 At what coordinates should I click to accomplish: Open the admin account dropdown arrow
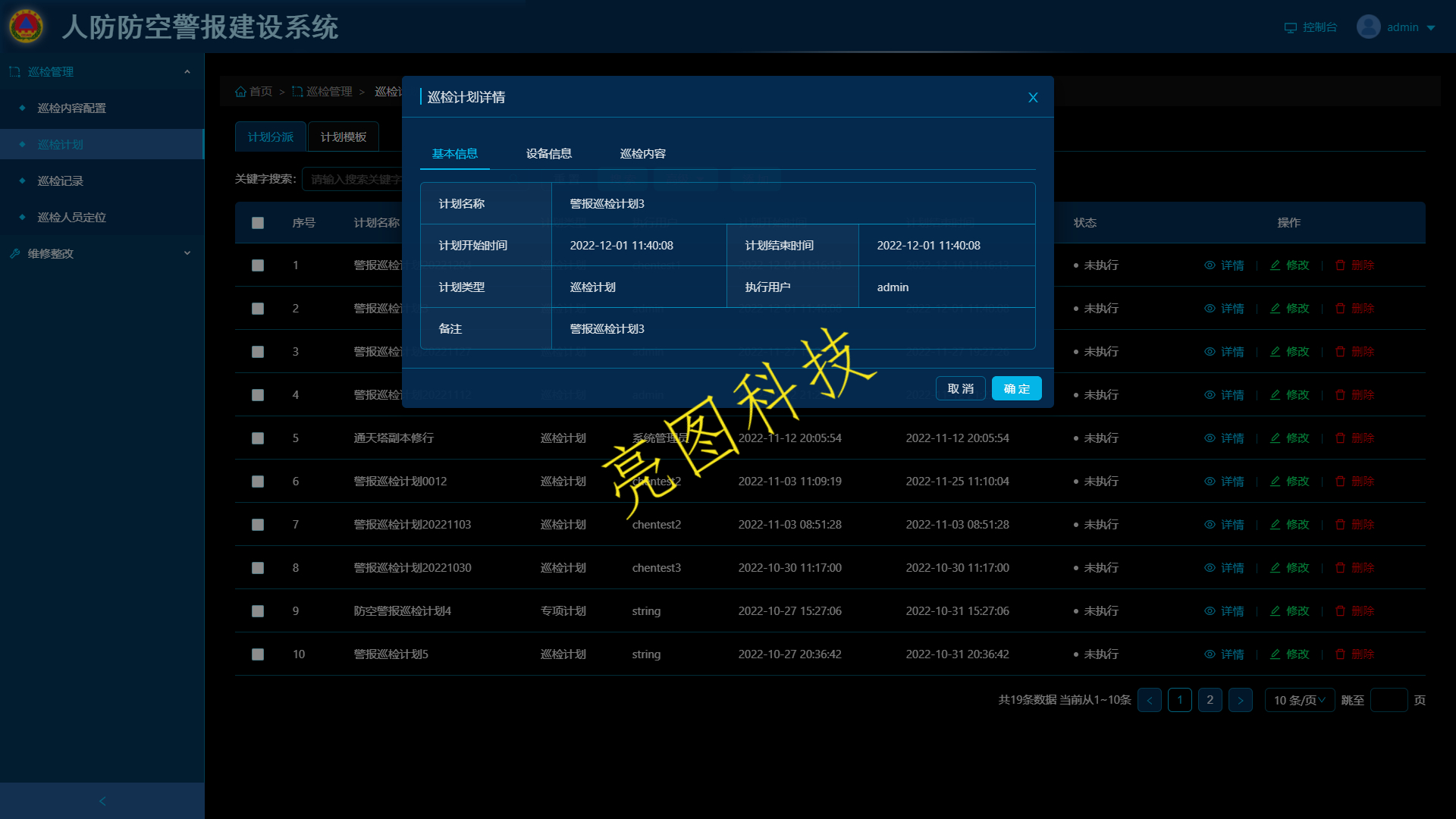pos(1431,28)
